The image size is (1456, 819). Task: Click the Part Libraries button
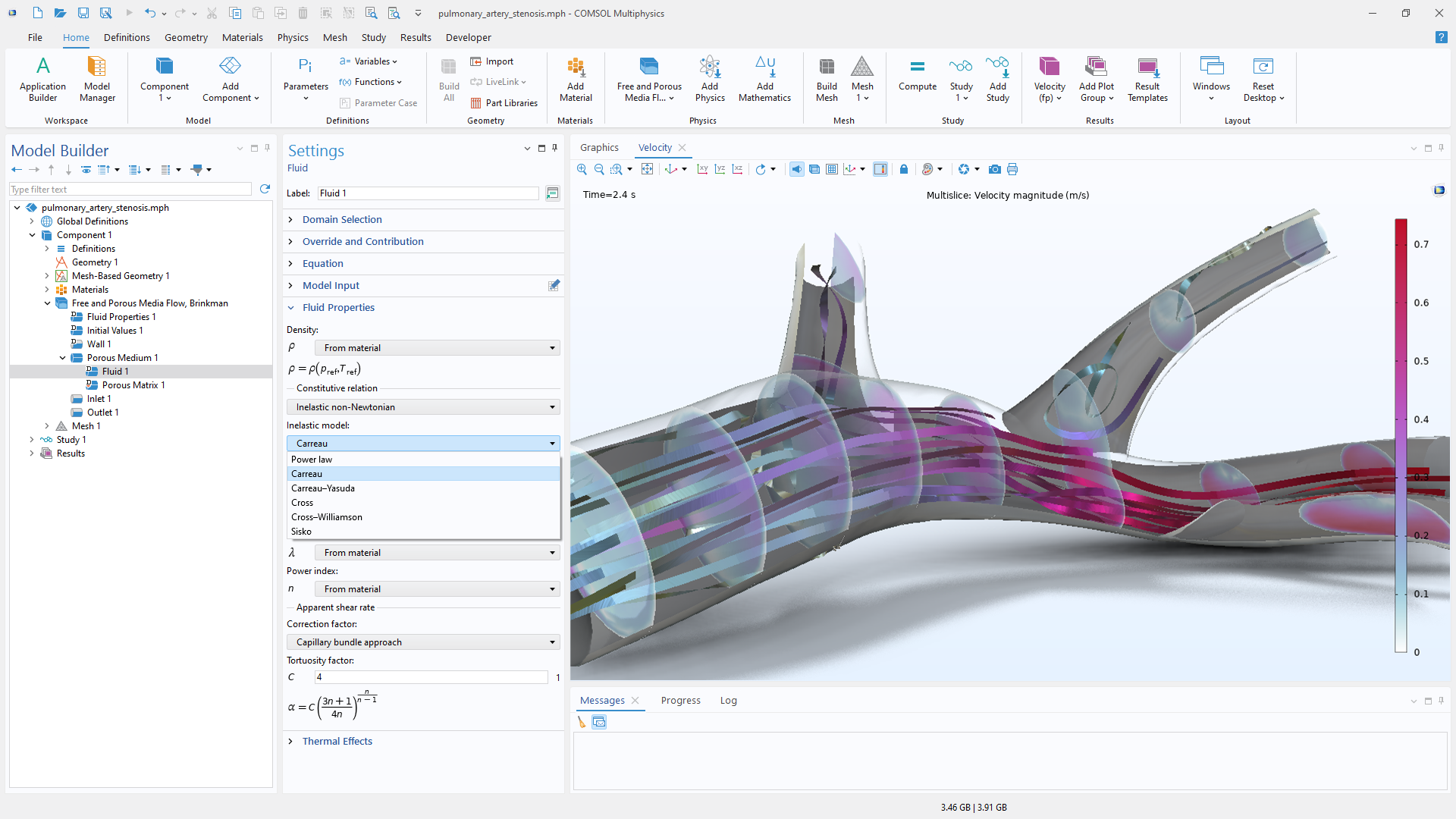coord(504,103)
